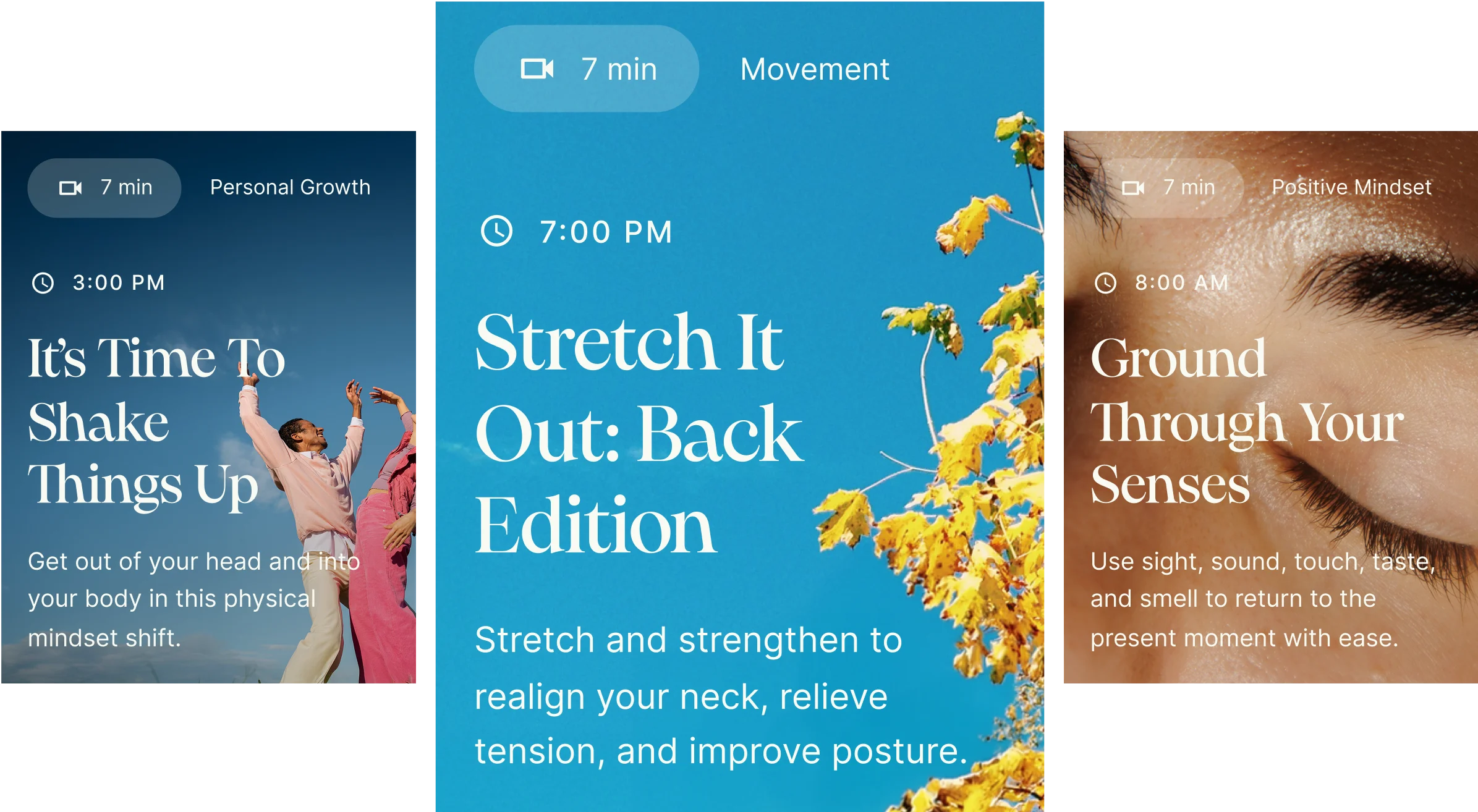The width and height of the screenshot is (1478, 812).
Task: Click the video camera icon on Personal Growth card
Action: 70,188
